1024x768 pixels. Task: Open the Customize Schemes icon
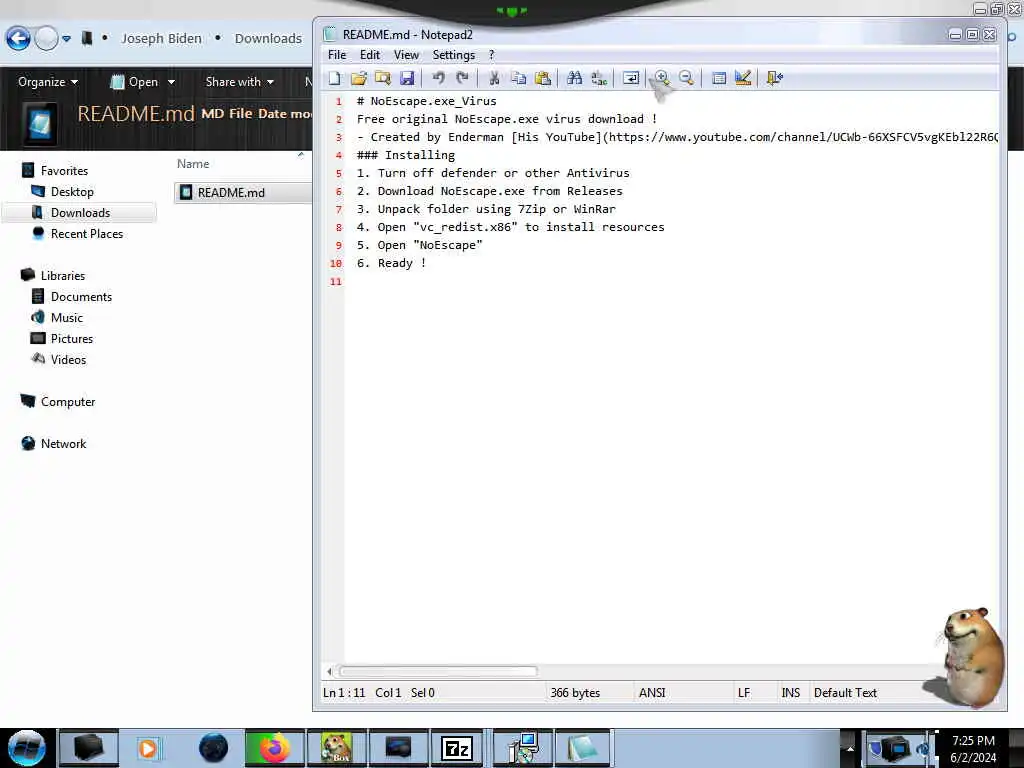click(743, 78)
